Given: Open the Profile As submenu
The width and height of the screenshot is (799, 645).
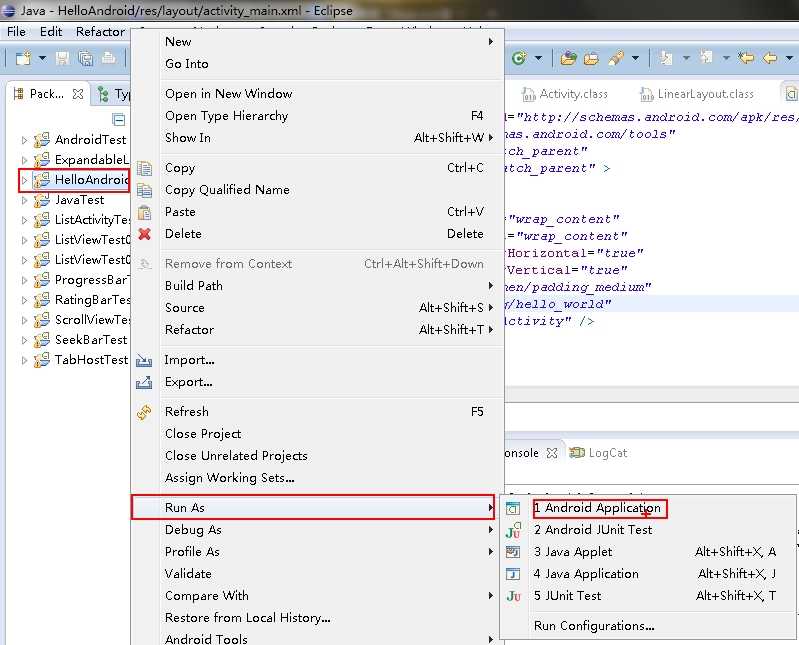Looking at the screenshot, I should click(x=317, y=552).
